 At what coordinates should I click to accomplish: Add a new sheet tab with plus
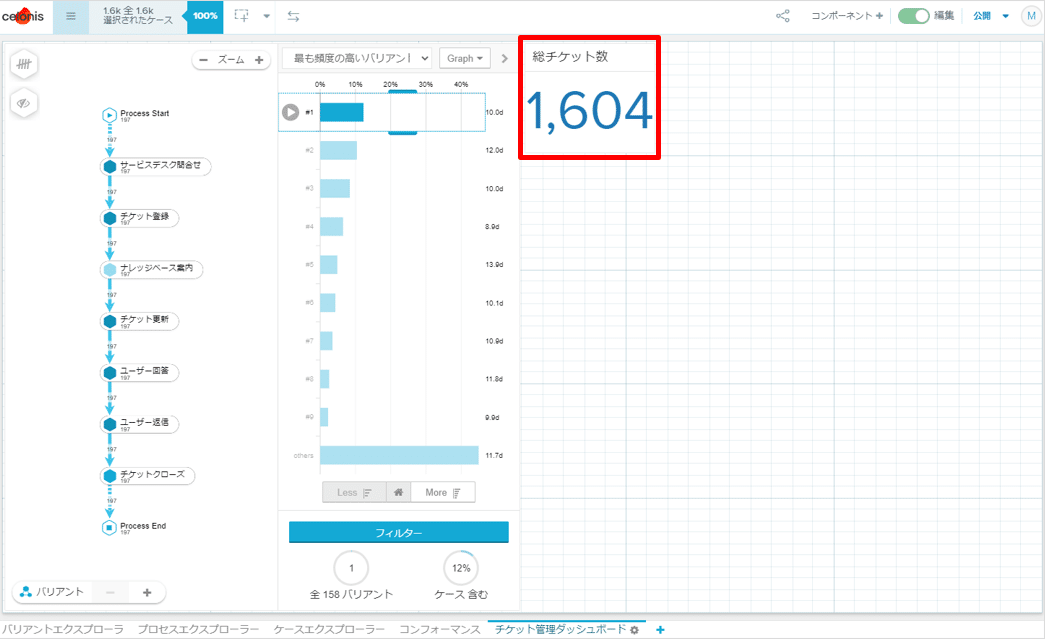(x=660, y=630)
